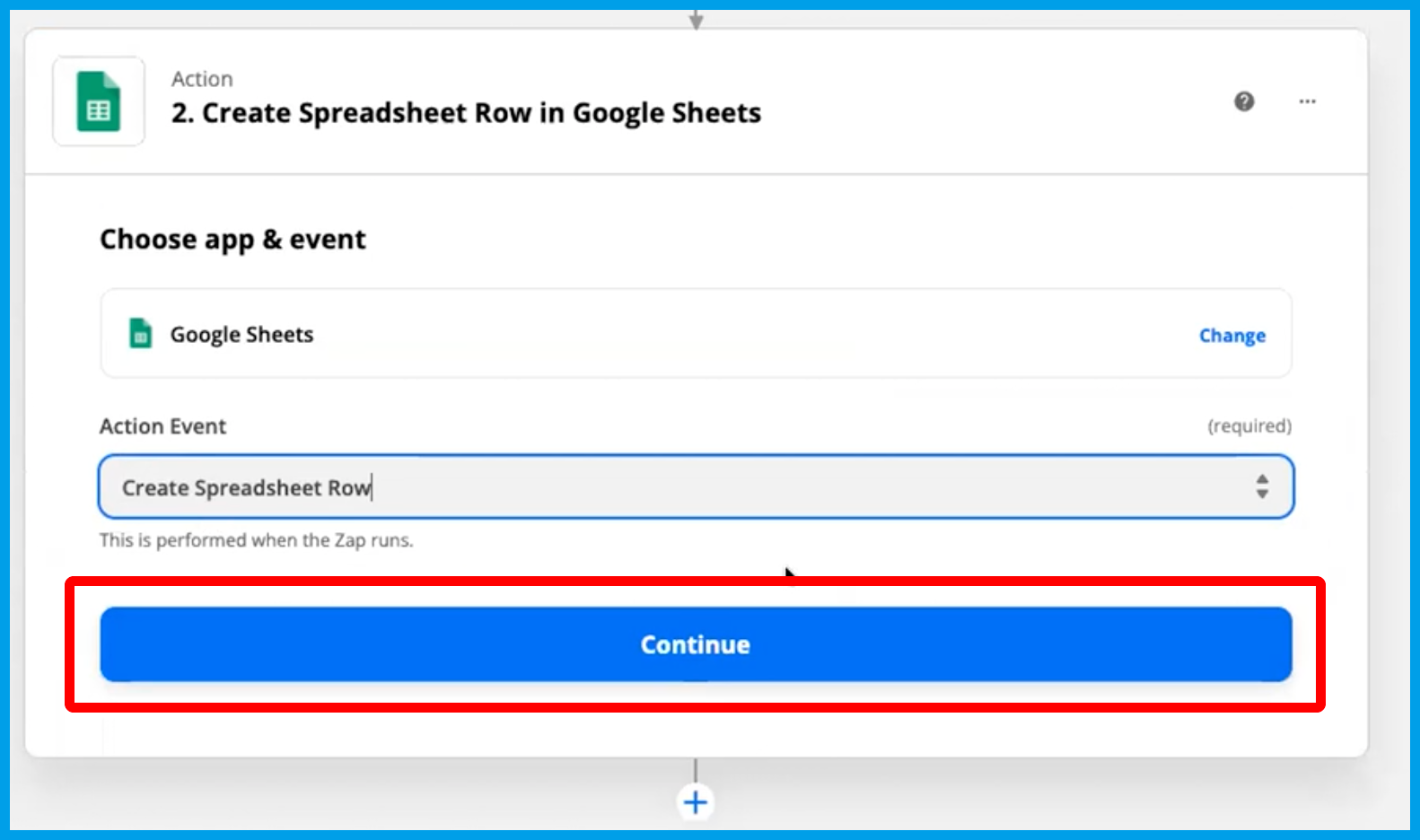This screenshot has width=1420, height=840.
Task: Click the Change link for the app
Action: tap(1232, 336)
